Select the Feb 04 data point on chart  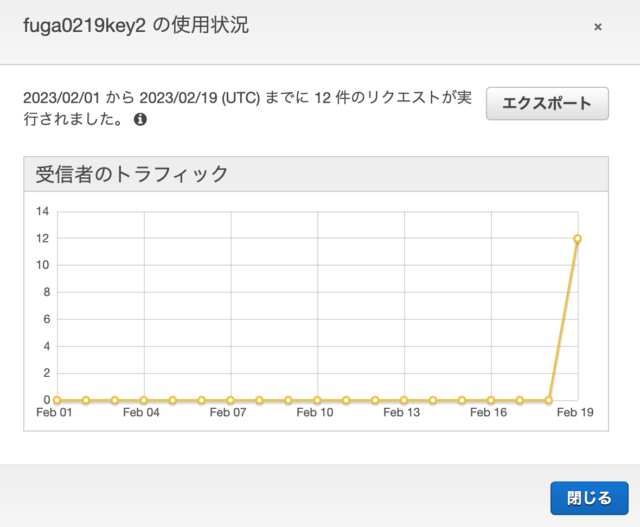coord(144,400)
